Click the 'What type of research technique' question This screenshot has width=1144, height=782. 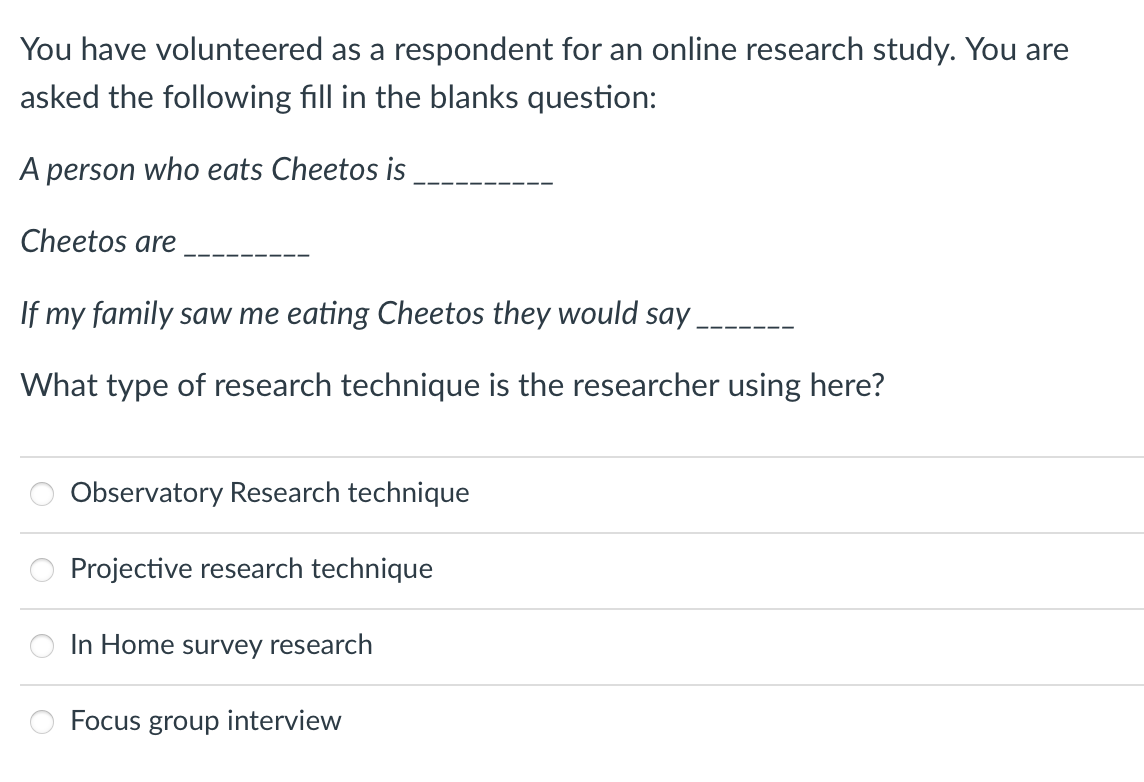[452, 385]
